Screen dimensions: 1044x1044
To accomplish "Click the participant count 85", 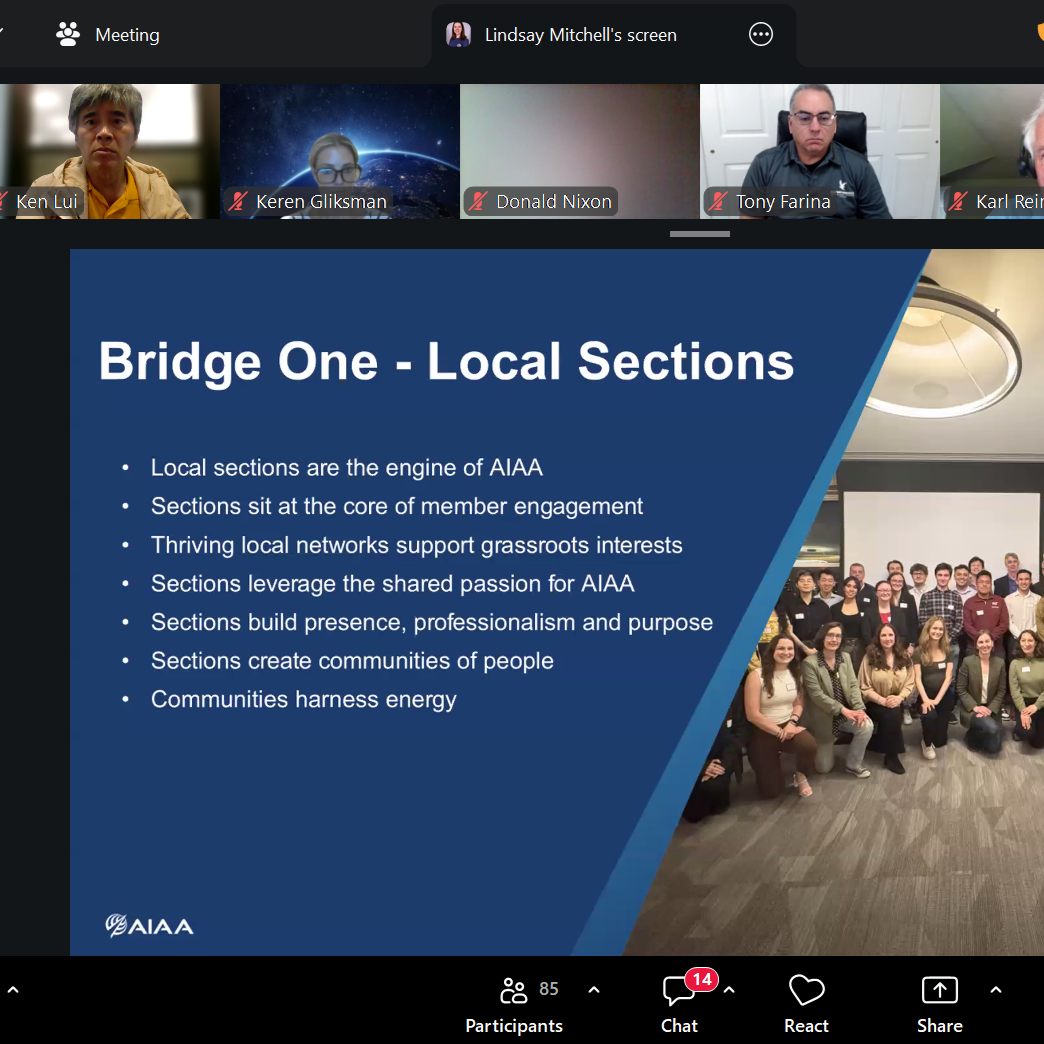I will click(549, 989).
